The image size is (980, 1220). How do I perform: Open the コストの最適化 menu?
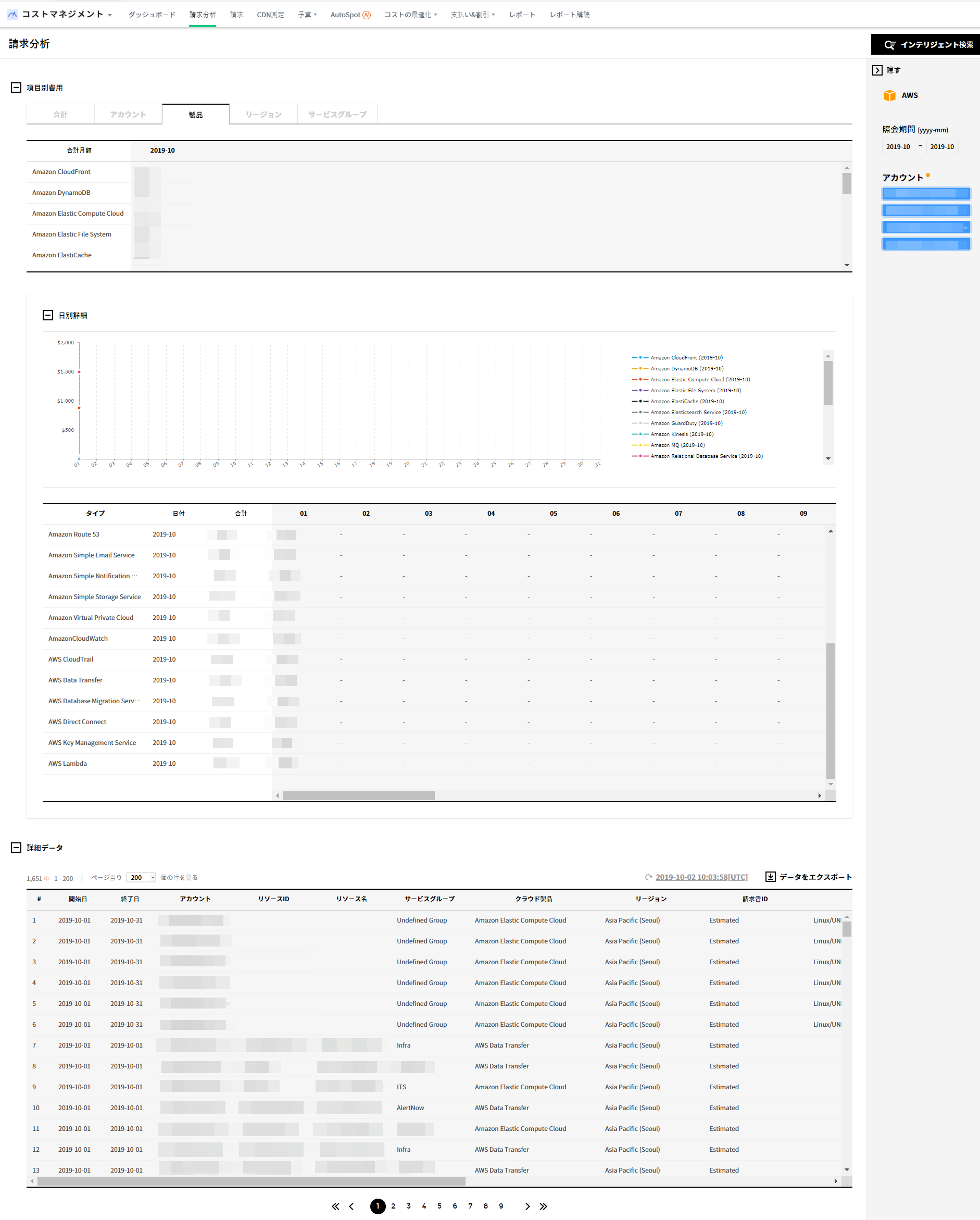click(x=410, y=15)
